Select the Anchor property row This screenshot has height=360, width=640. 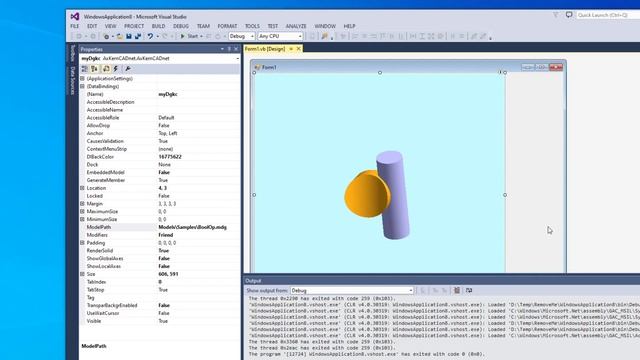(x=160, y=133)
